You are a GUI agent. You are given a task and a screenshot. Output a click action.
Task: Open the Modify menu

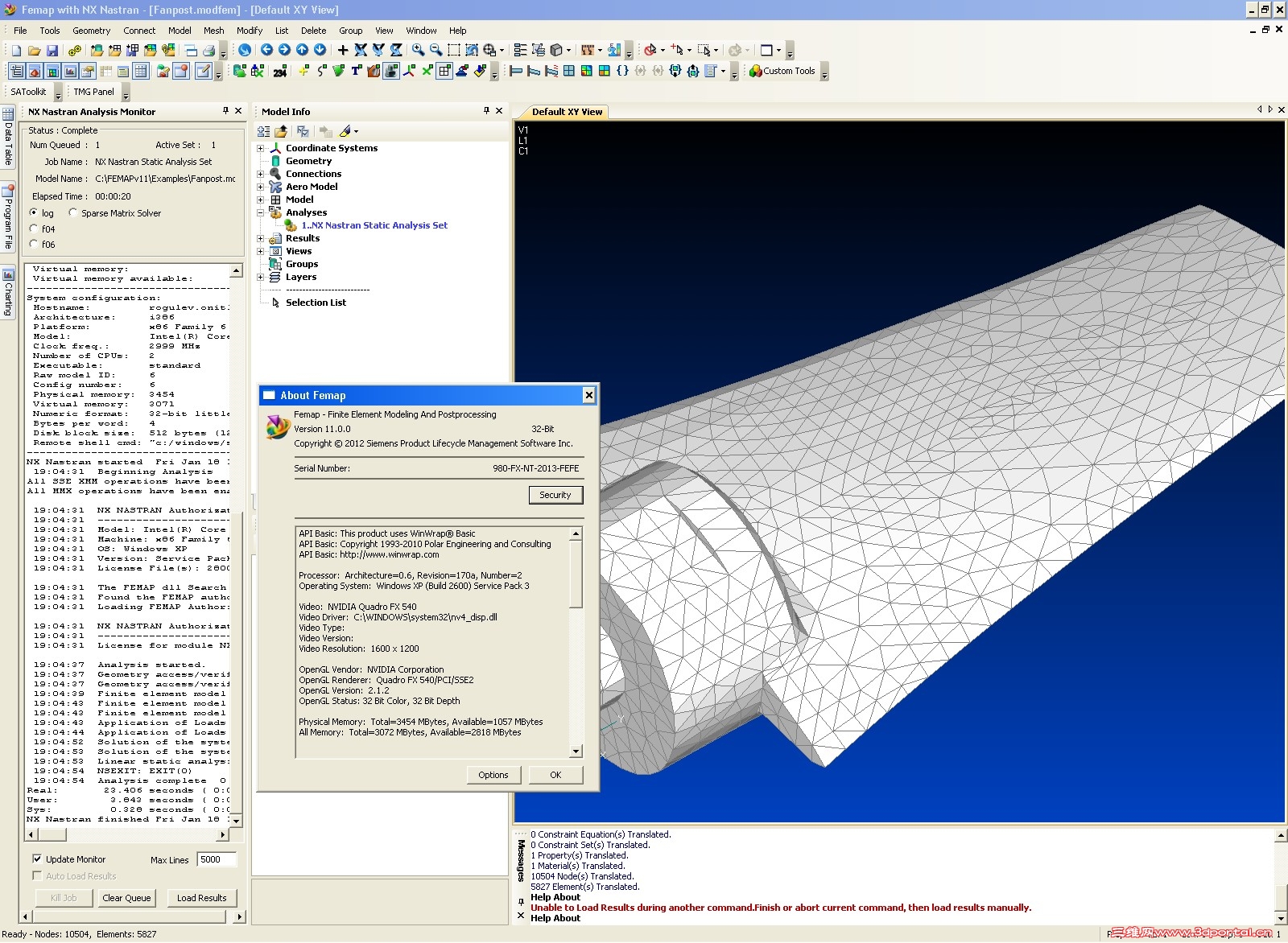click(250, 31)
